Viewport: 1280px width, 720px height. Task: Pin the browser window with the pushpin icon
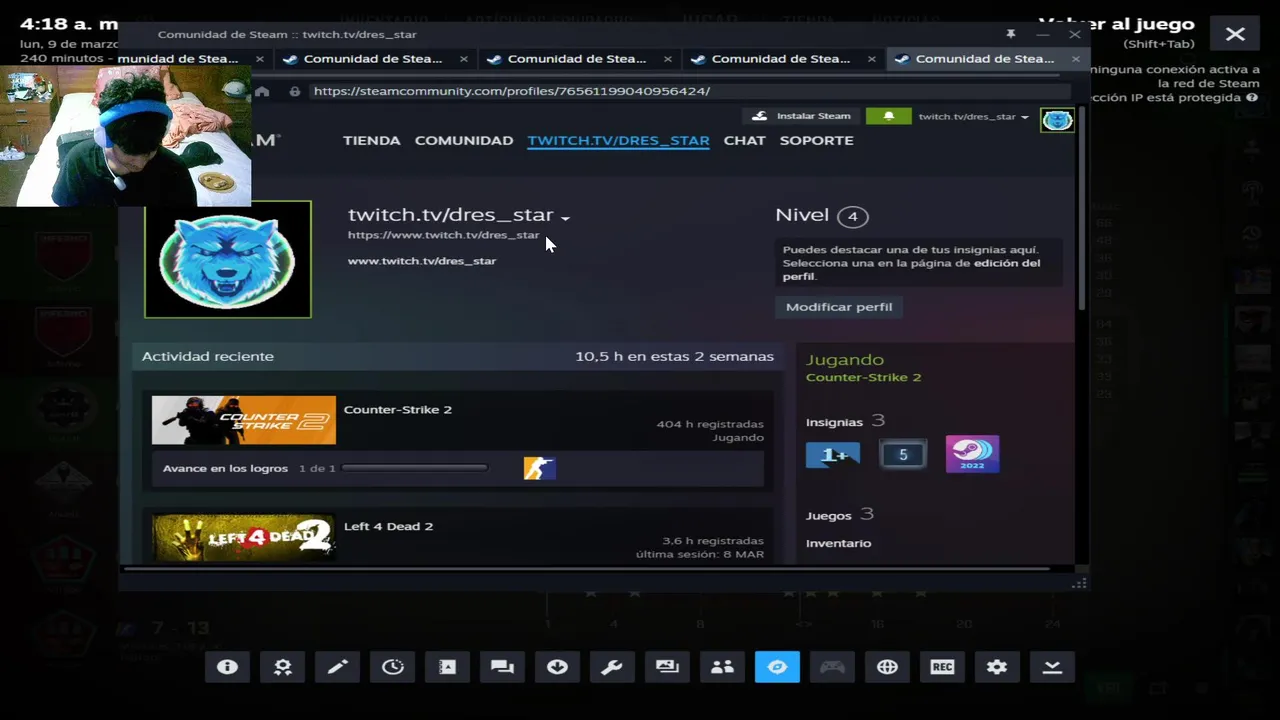click(1011, 34)
